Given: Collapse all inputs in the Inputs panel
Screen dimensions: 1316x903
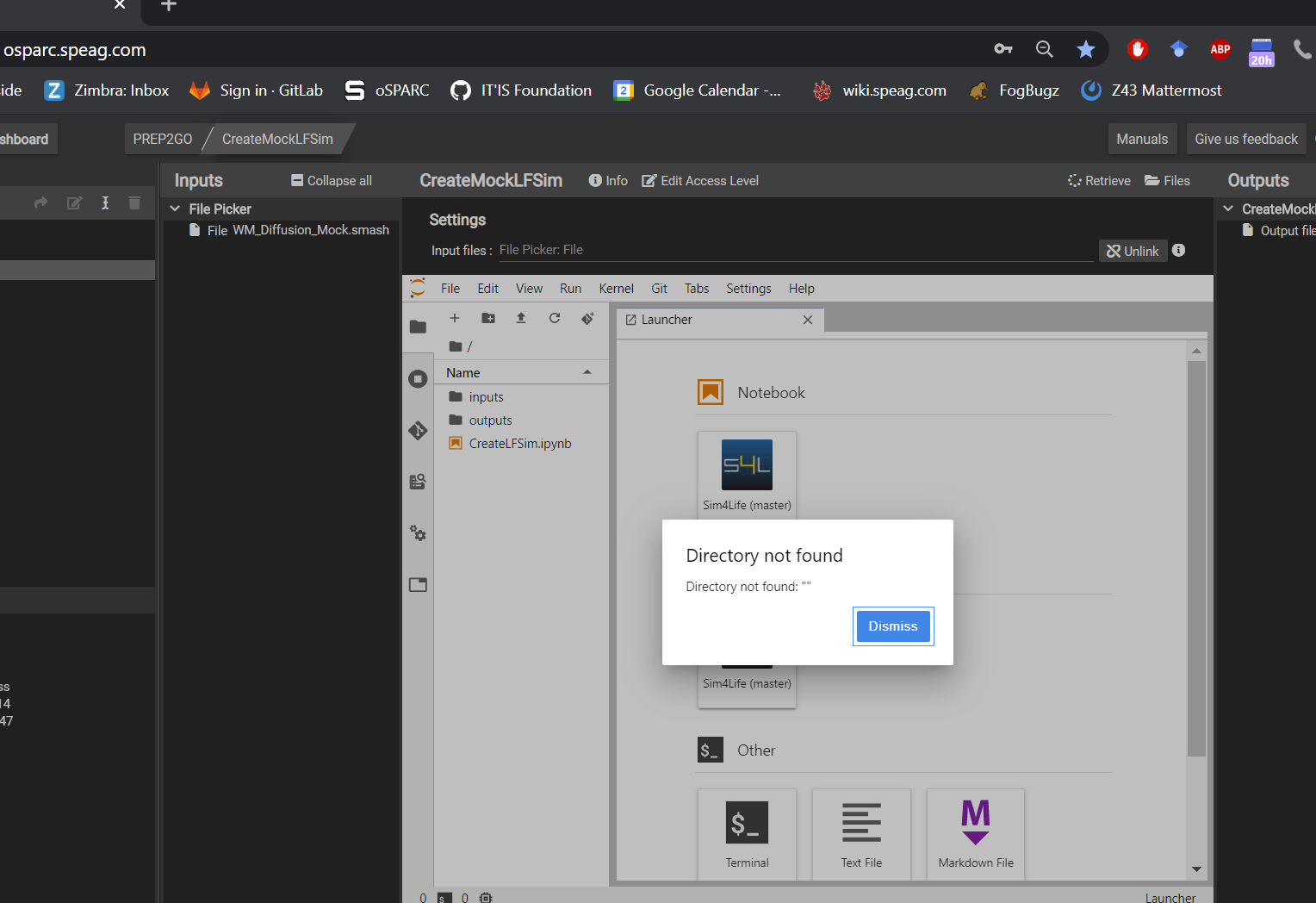Looking at the screenshot, I should point(331,180).
